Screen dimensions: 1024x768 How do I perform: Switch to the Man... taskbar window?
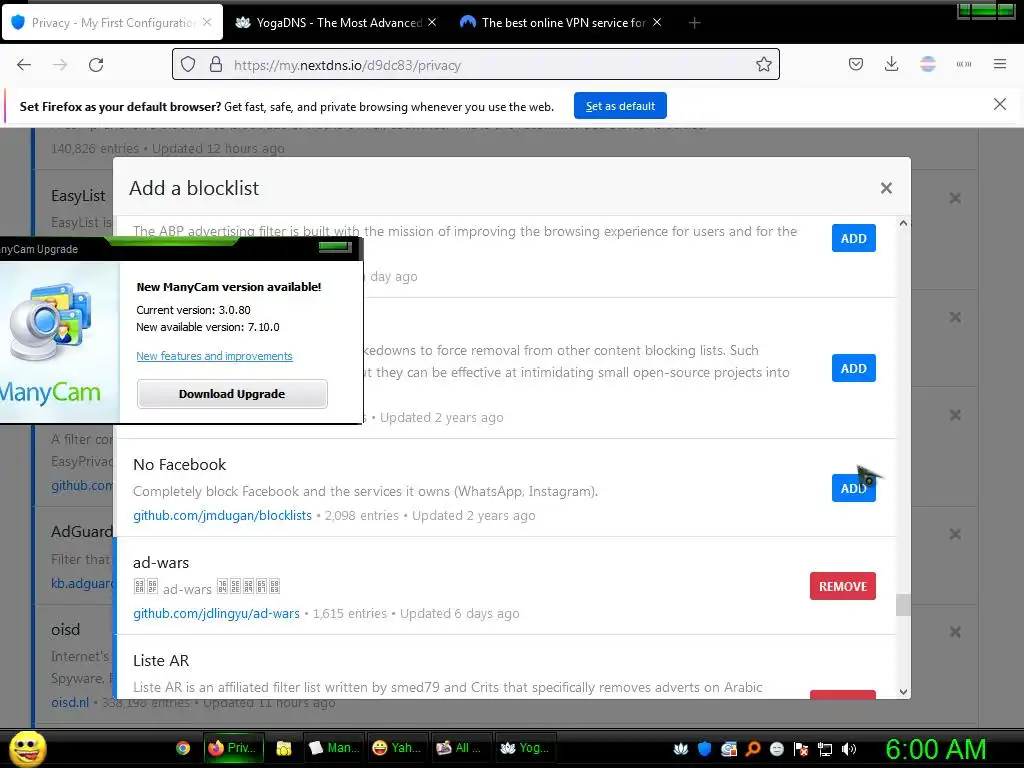(334, 748)
